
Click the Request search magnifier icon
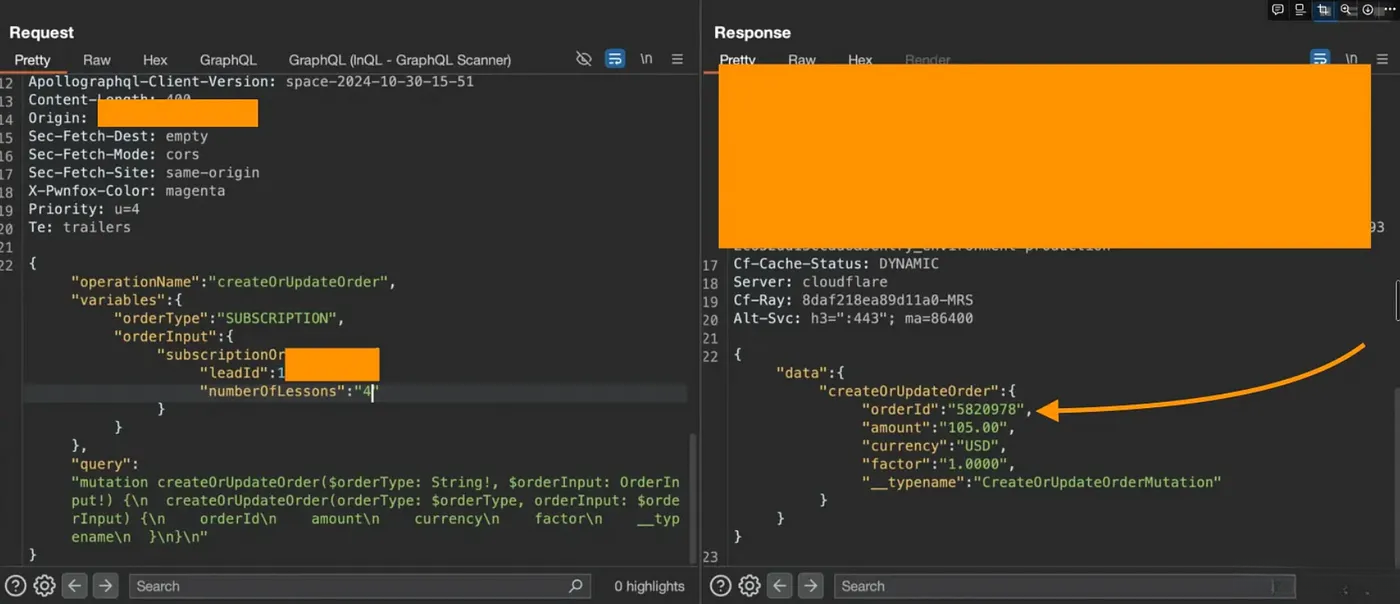(x=575, y=586)
